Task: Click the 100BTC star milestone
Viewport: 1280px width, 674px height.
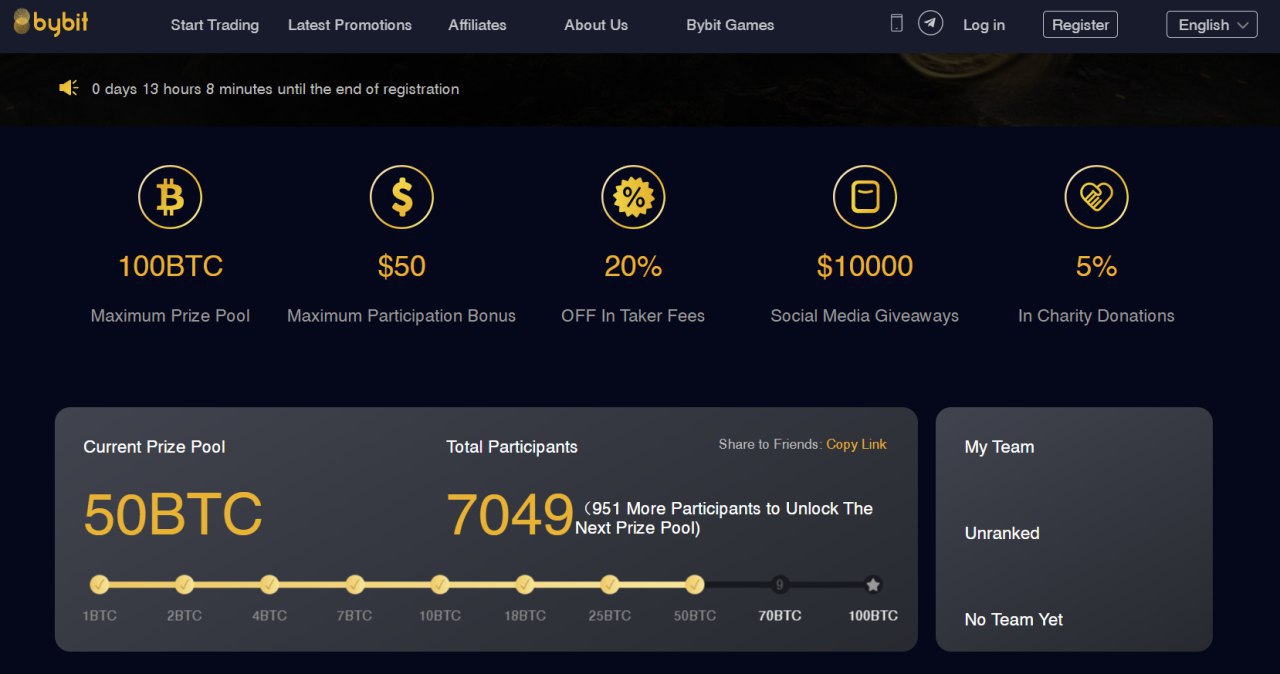Action: 873,585
